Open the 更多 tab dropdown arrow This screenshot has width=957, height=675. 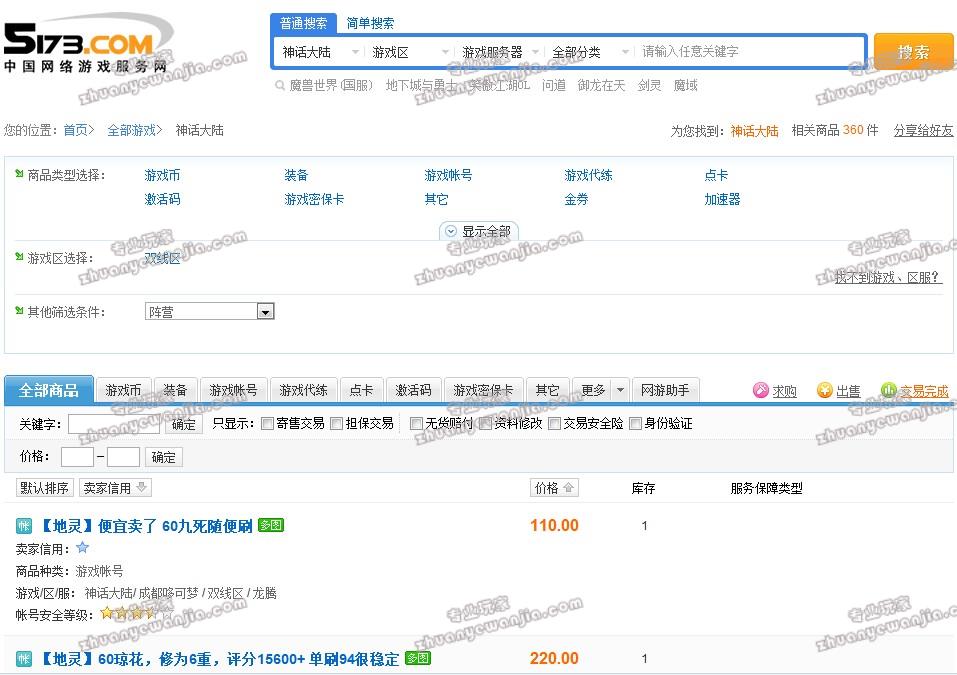[x=620, y=390]
